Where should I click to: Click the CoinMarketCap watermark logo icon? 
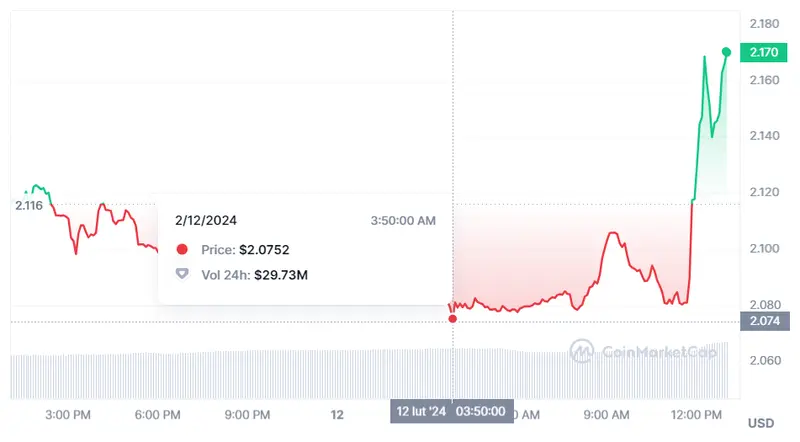[x=583, y=350]
